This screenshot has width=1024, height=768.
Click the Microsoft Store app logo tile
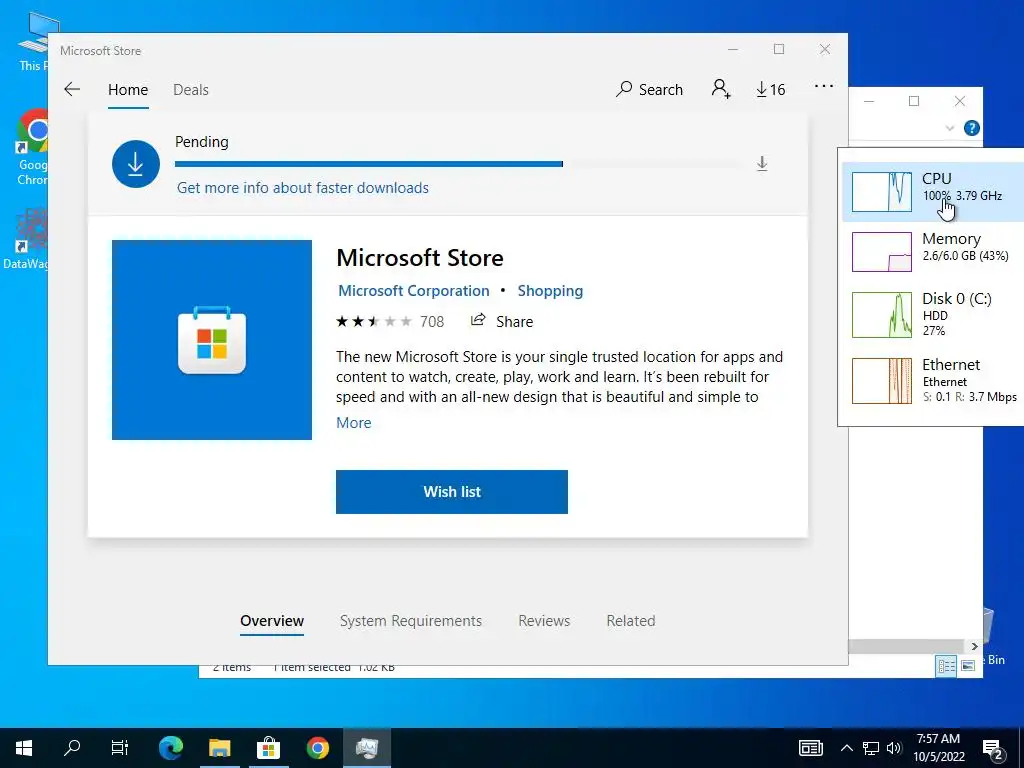tap(212, 340)
